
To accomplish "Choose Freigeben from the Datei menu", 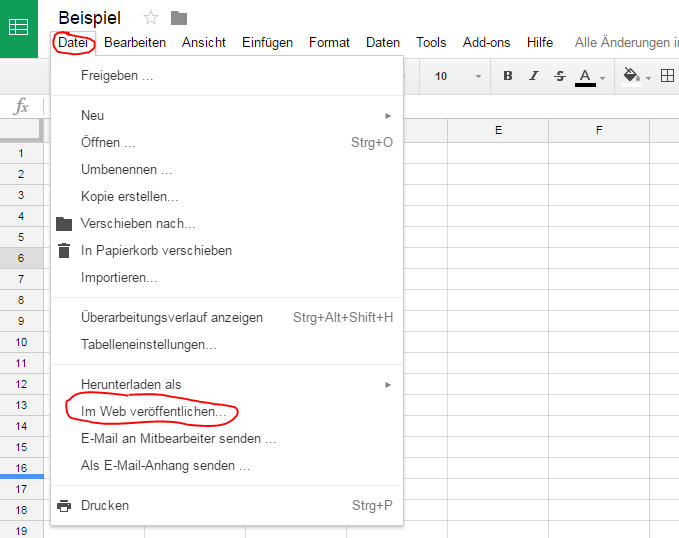I will tap(117, 75).
